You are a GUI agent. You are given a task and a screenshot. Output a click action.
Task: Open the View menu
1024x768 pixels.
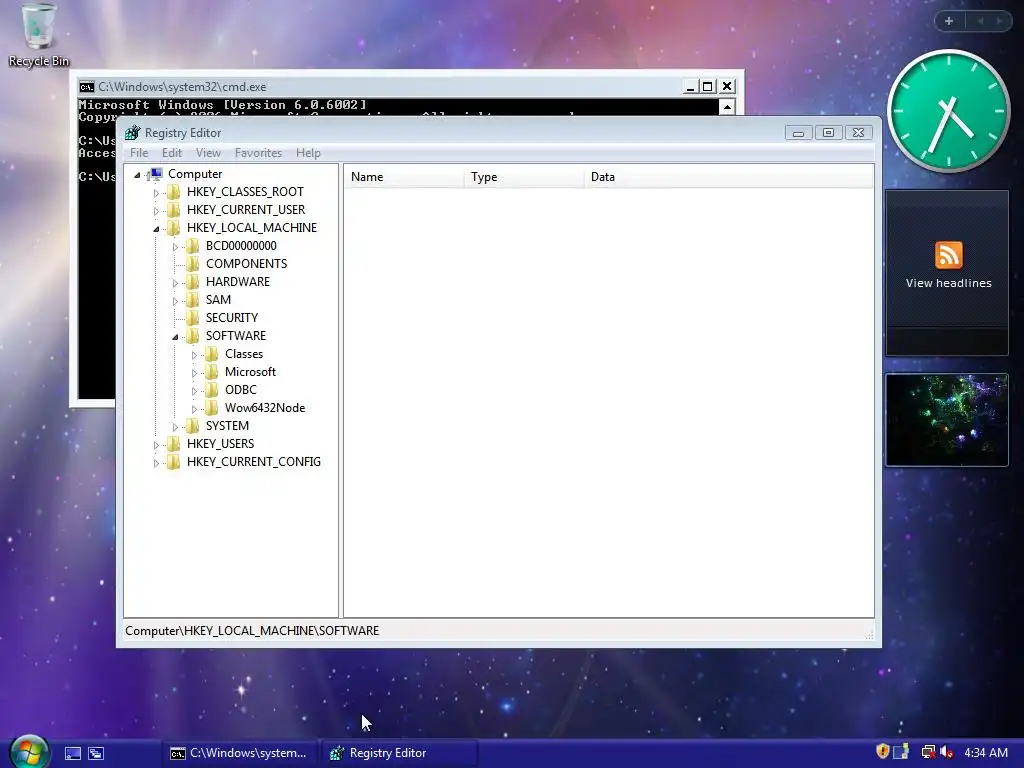tap(208, 153)
